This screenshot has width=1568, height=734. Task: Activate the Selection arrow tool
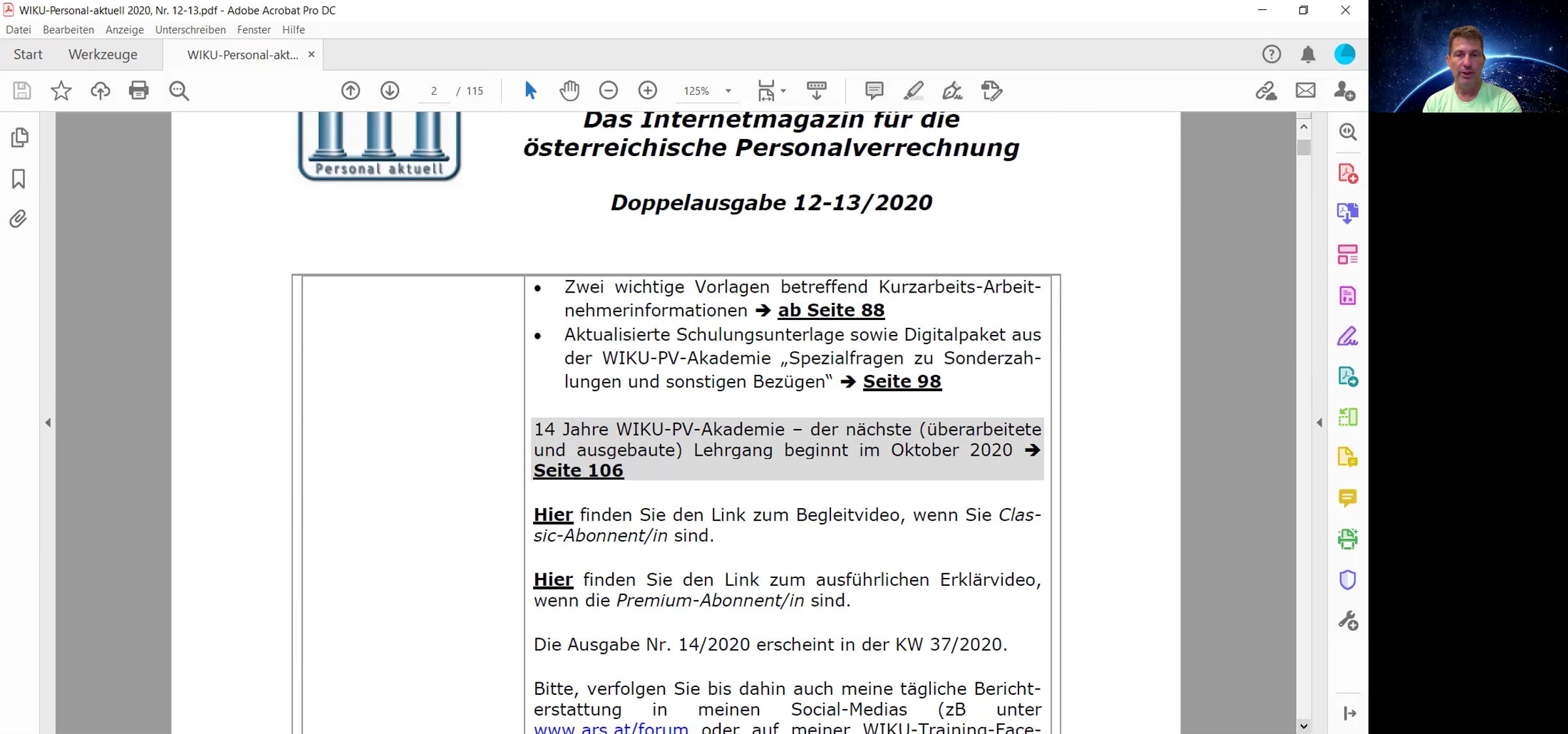click(530, 91)
